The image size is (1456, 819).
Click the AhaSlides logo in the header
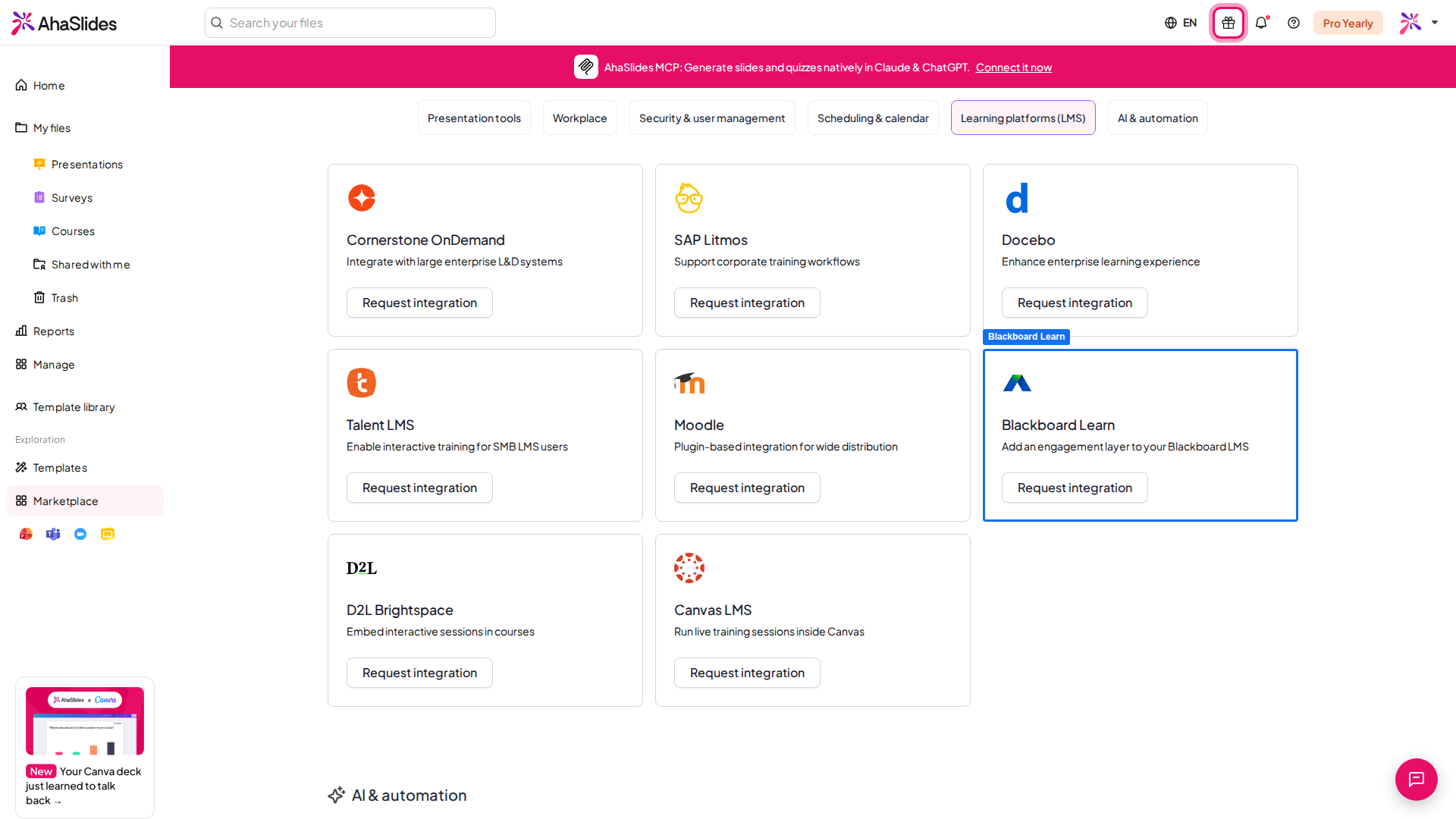pos(64,24)
